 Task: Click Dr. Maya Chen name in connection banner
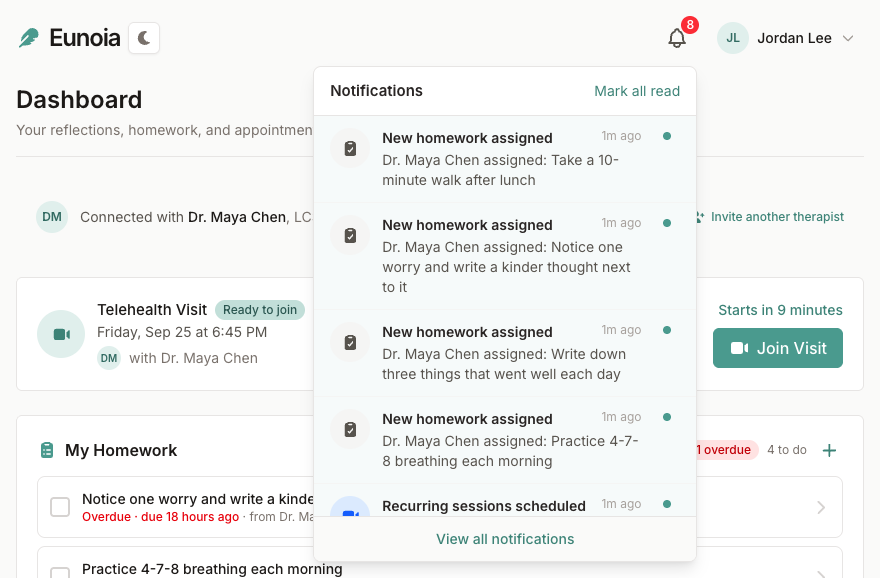pyautogui.click(x=237, y=217)
